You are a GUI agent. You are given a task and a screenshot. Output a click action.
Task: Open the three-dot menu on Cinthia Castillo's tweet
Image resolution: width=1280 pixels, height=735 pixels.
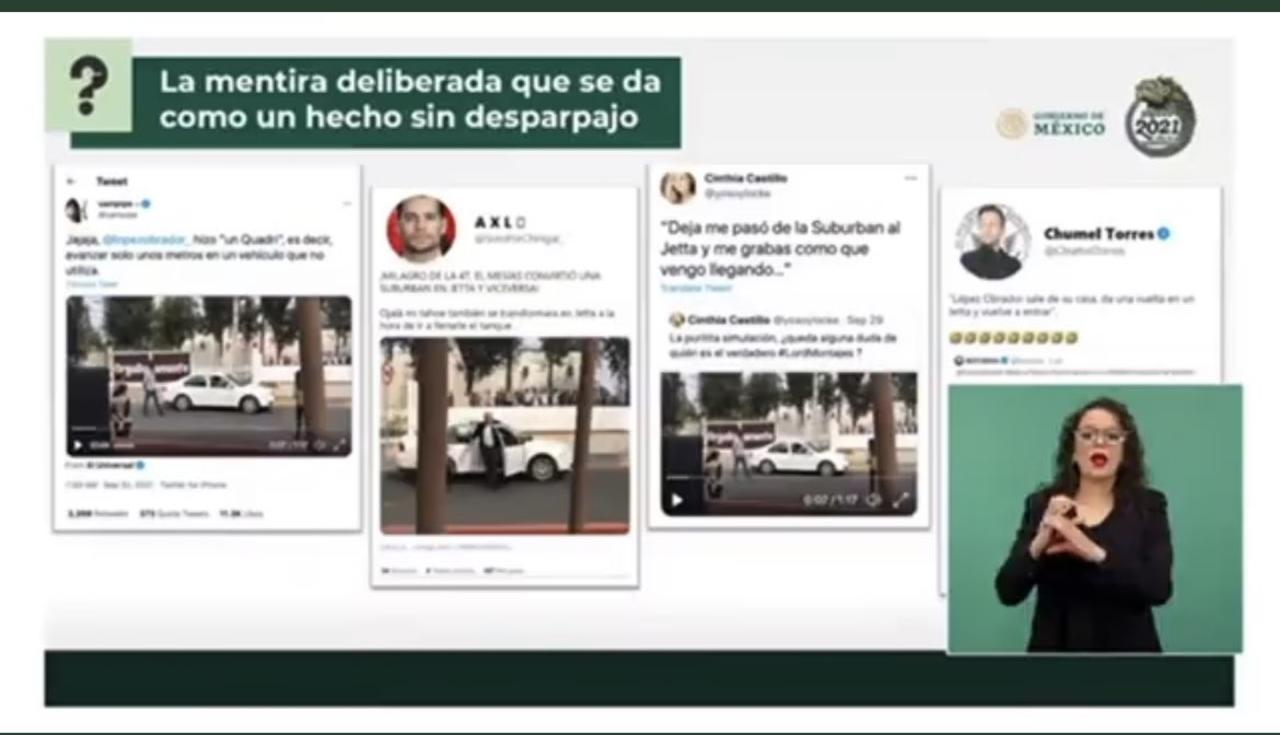coord(910,179)
